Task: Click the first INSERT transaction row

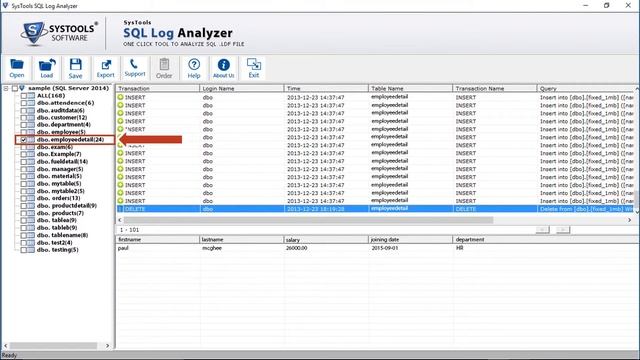Action: 376,98
